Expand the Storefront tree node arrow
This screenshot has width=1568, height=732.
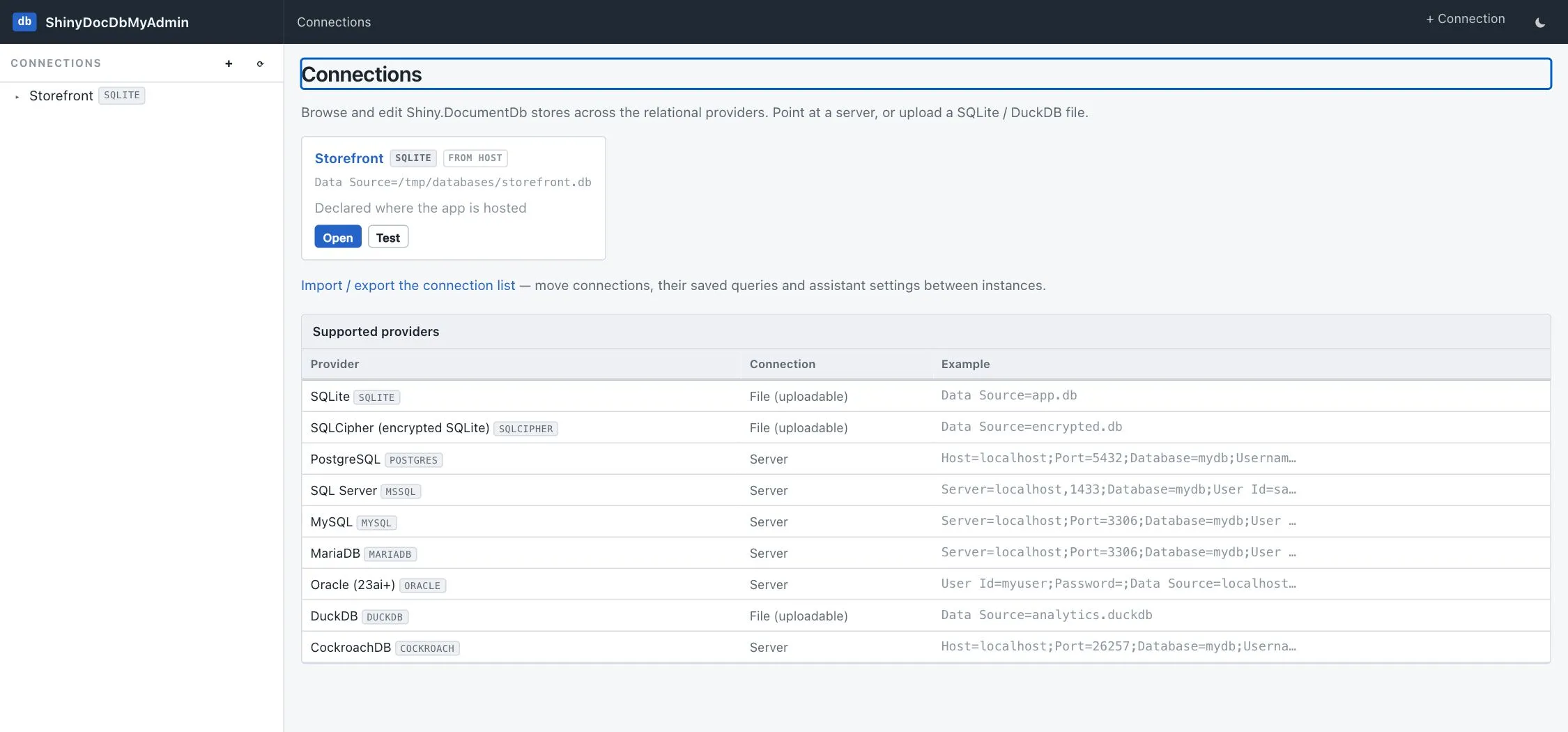click(x=17, y=96)
